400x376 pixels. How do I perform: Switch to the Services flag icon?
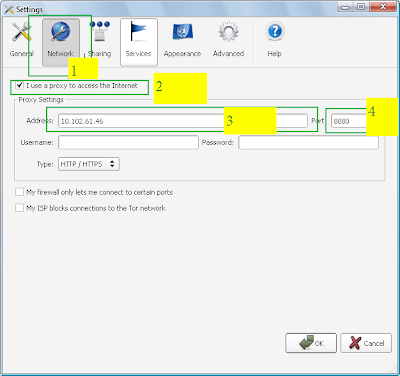click(139, 42)
